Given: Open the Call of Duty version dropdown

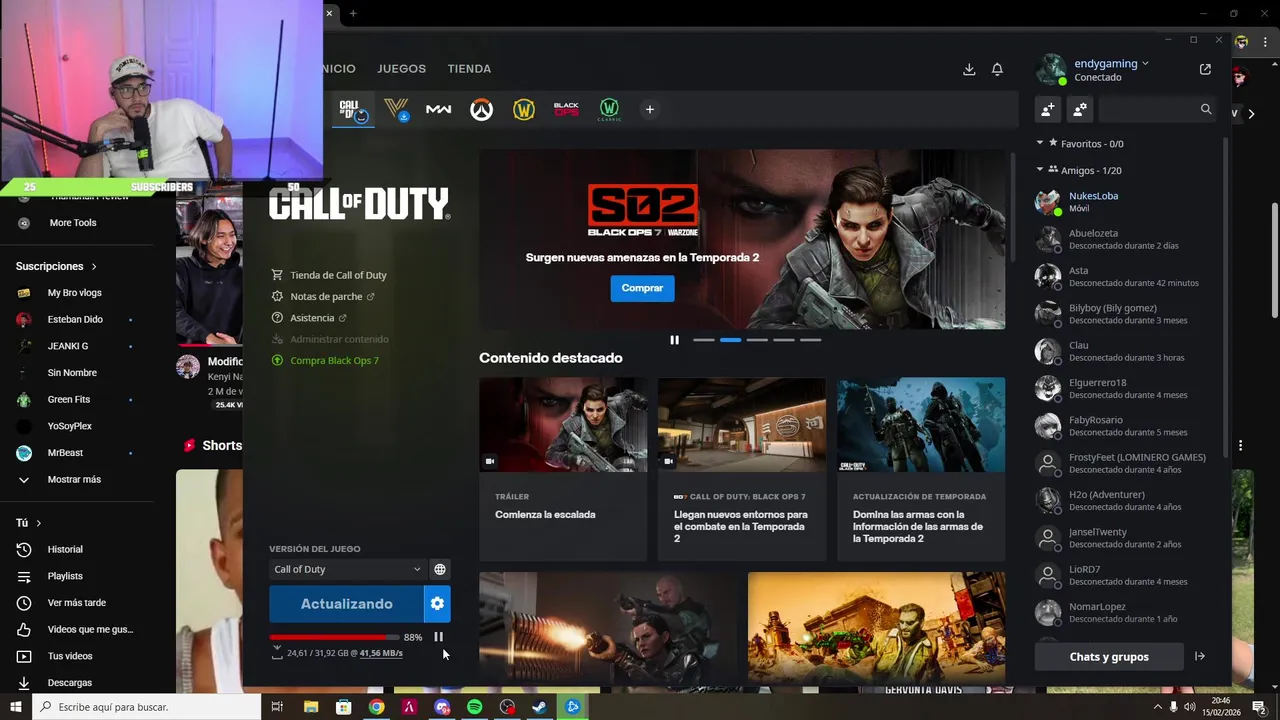Looking at the screenshot, I should click(x=347, y=569).
